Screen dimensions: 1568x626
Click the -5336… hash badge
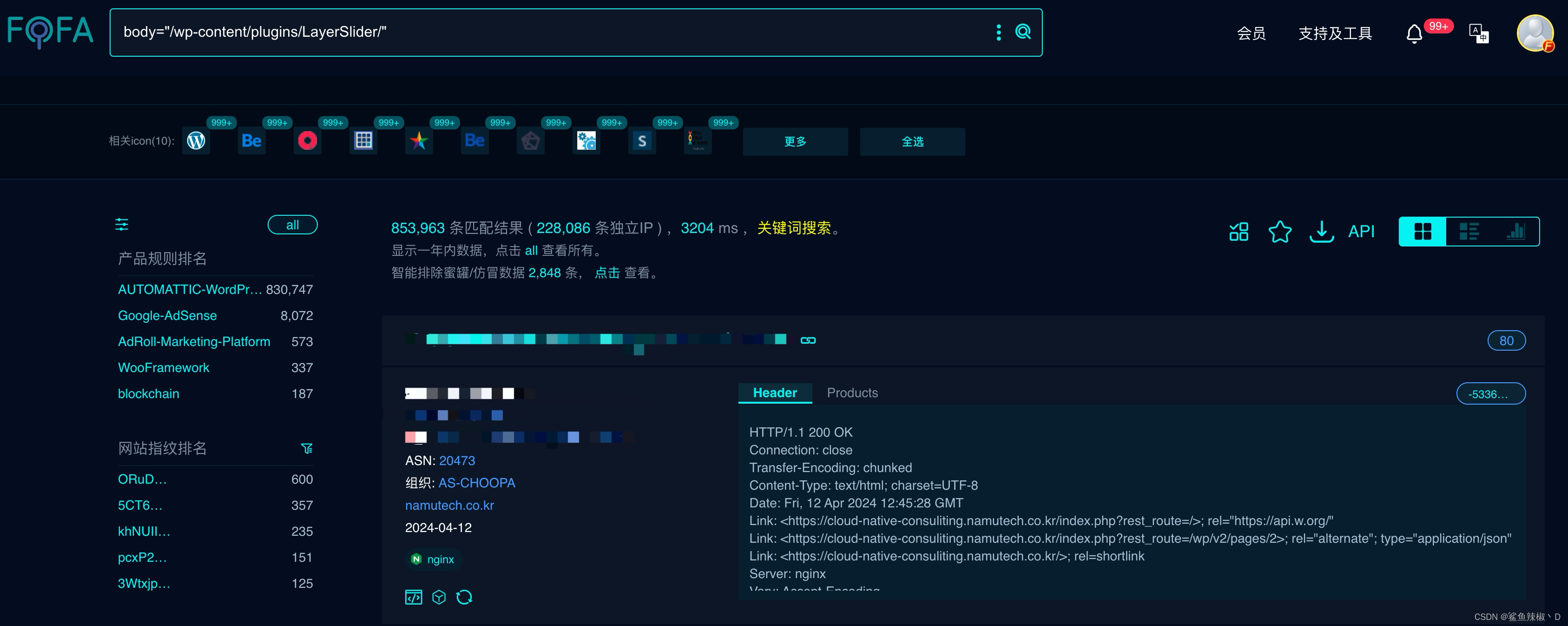1491,394
